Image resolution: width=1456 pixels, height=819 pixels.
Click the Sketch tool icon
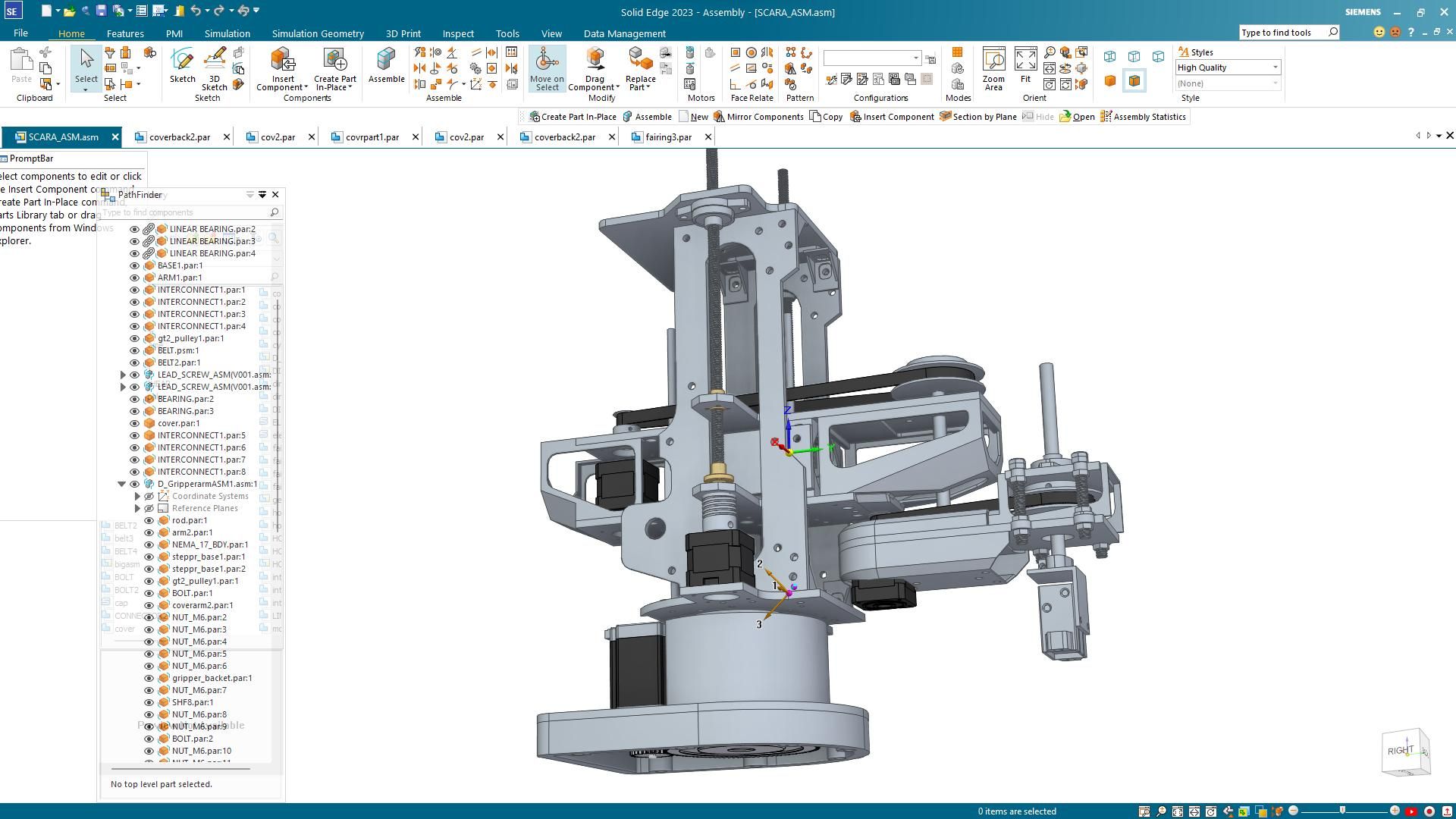coord(182,61)
